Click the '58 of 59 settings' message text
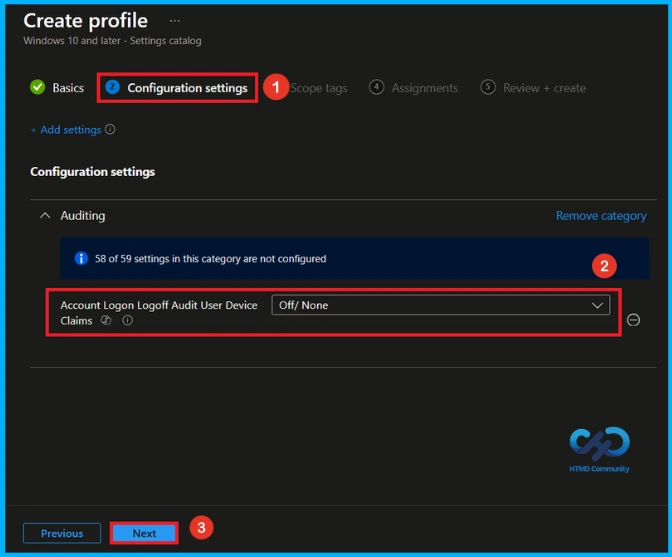 coord(210,259)
